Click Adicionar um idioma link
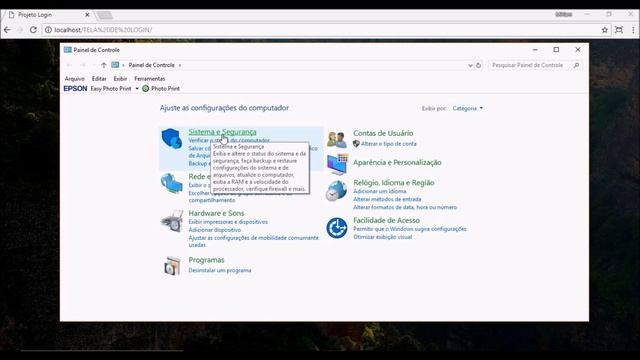The width and height of the screenshot is (640, 360). [379, 191]
